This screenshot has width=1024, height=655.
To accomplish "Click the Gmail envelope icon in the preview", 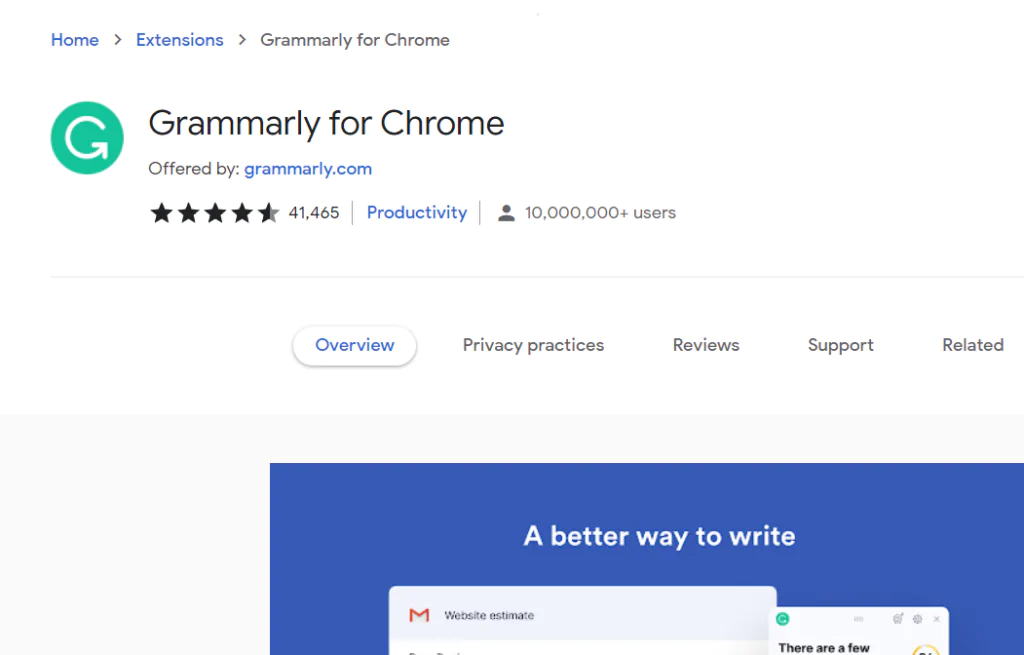I will tap(417, 615).
